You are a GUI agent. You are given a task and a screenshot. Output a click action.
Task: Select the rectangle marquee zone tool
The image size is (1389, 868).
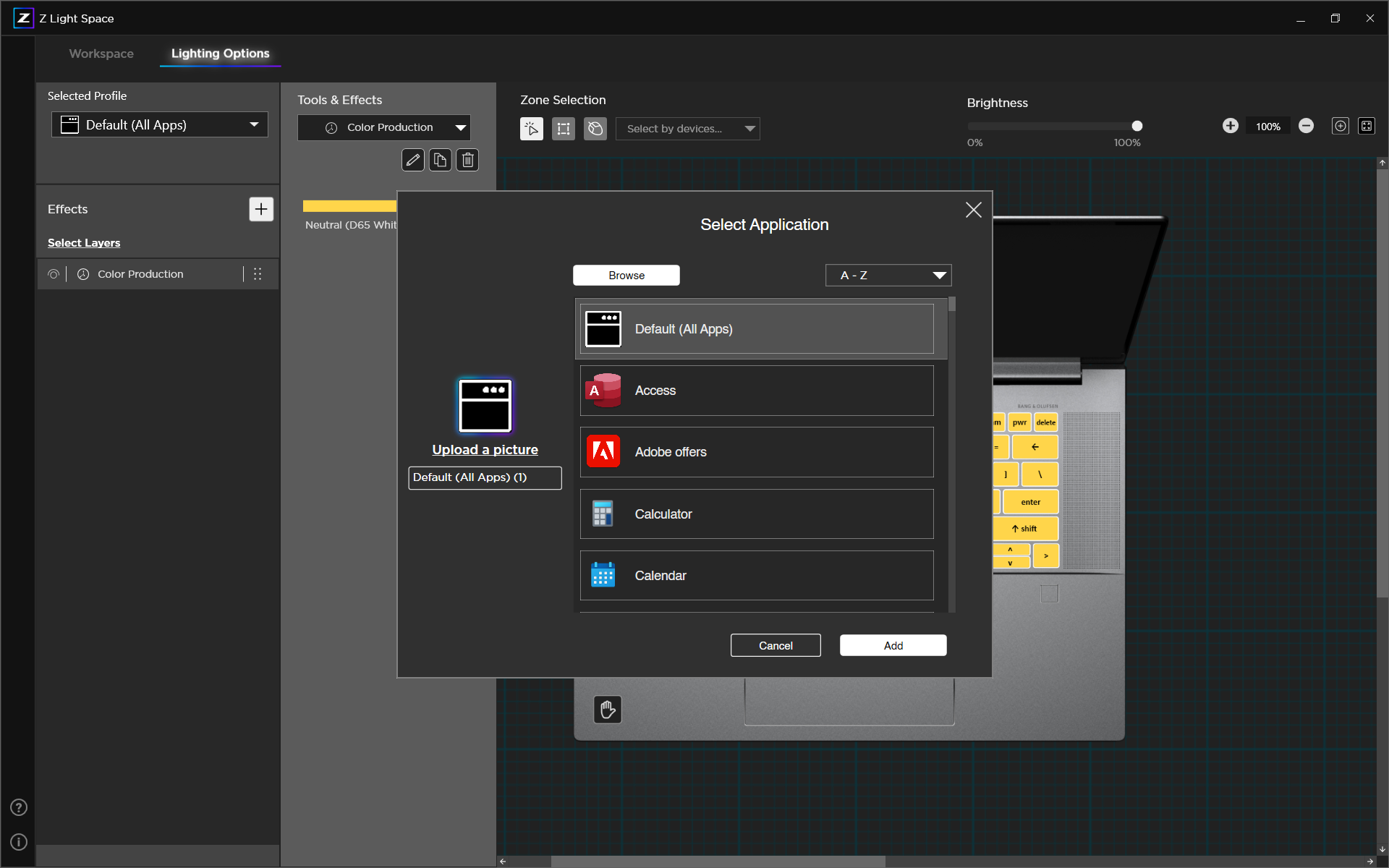click(564, 129)
